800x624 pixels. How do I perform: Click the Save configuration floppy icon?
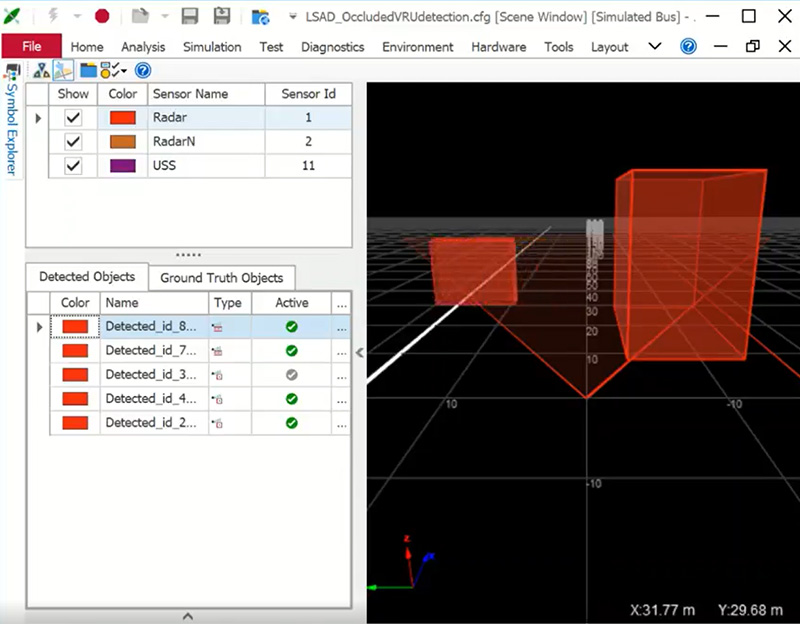[190, 16]
